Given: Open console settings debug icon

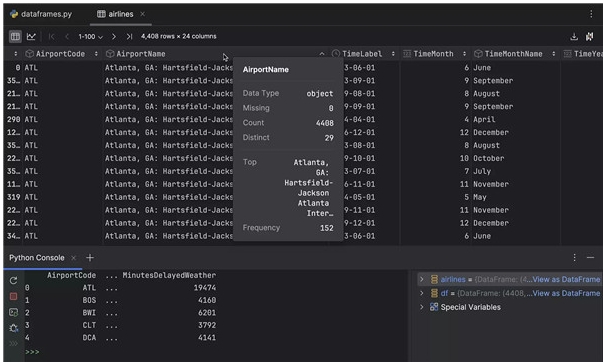Looking at the screenshot, I should pos(13,328).
